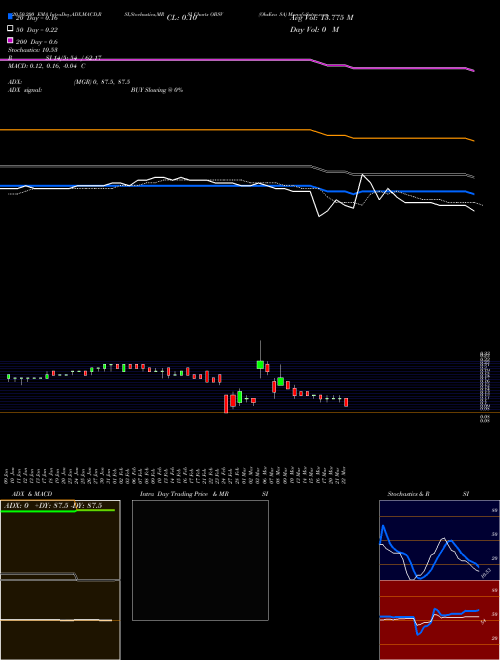
Task: Click the white 50 Day legend swatch
Action: point(11,29)
